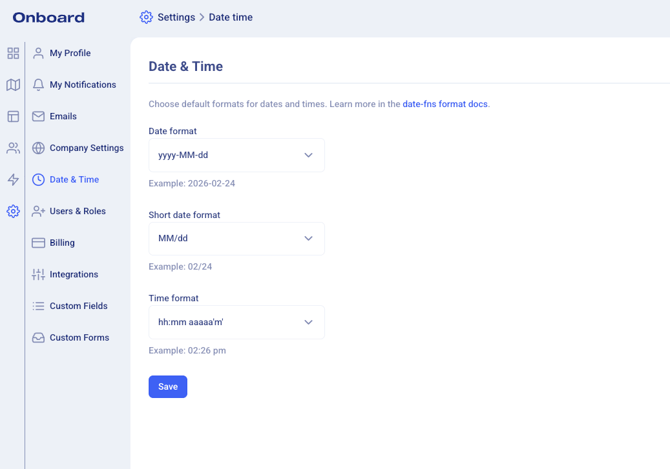Click the dashboard grid icon in left rail
The height and width of the screenshot is (469, 670).
tap(13, 53)
